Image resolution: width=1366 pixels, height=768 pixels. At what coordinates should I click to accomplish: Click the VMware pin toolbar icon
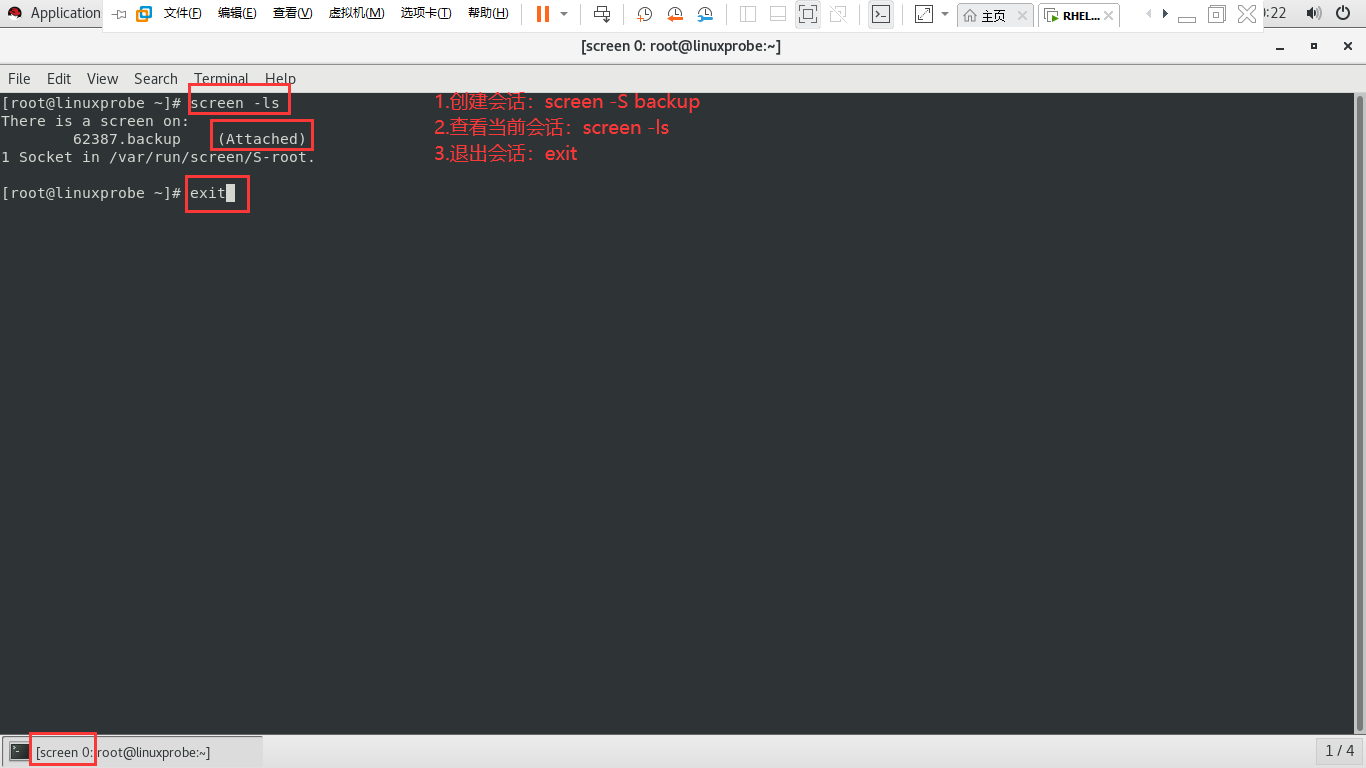point(119,14)
